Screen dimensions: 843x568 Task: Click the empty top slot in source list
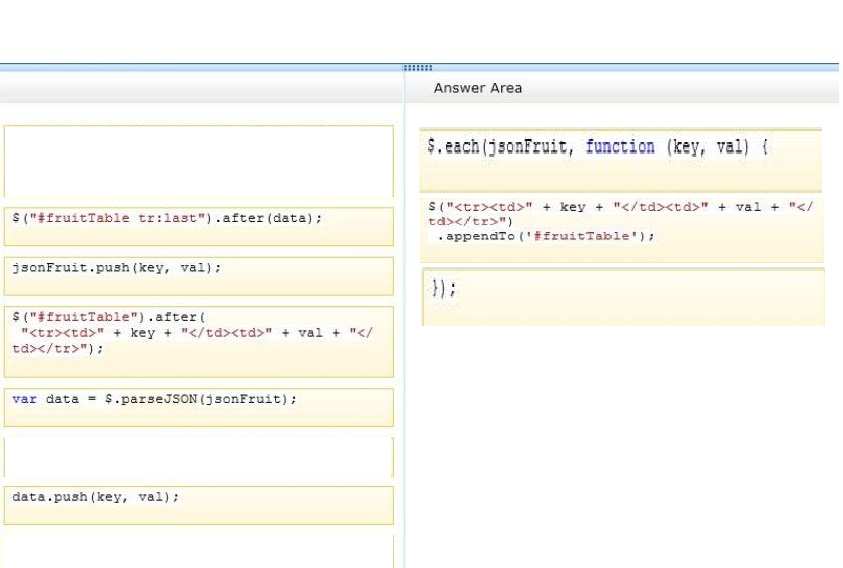point(198,161)
